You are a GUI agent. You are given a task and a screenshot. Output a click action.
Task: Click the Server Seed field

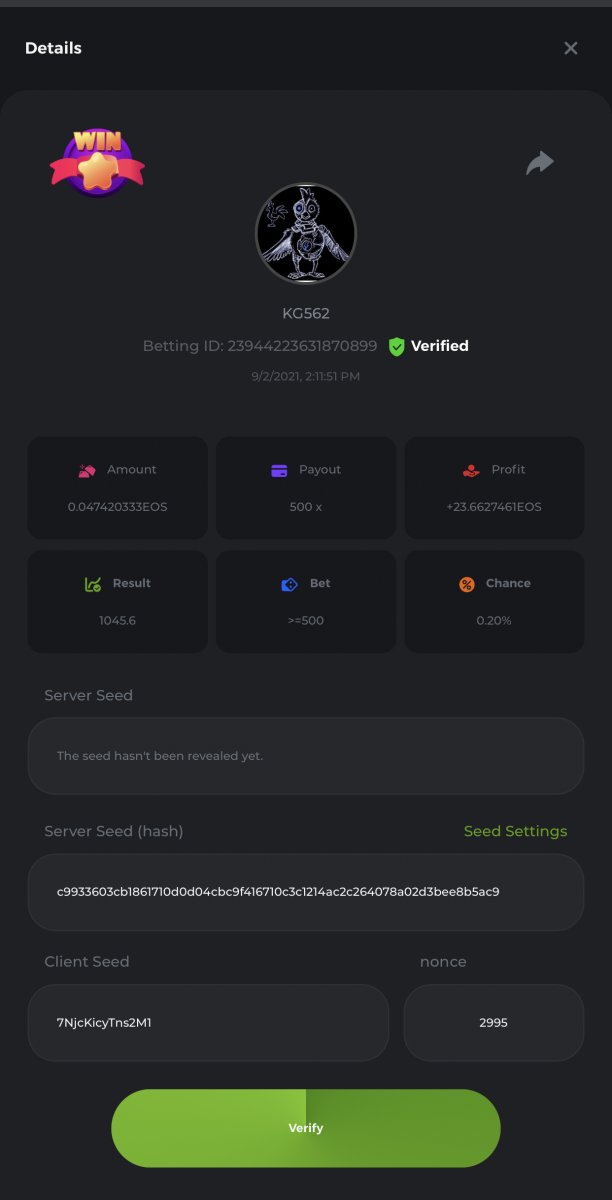[x=306, y=756]
